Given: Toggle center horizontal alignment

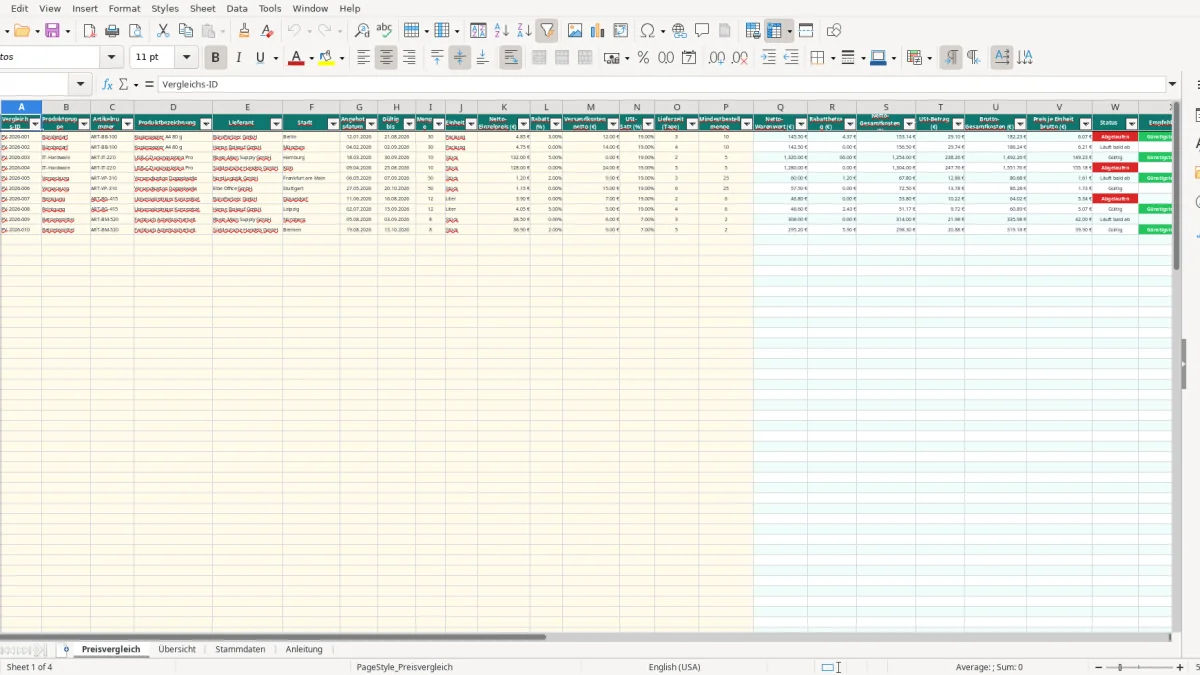Looking at the screenshot, I should [x=387, y=58].
